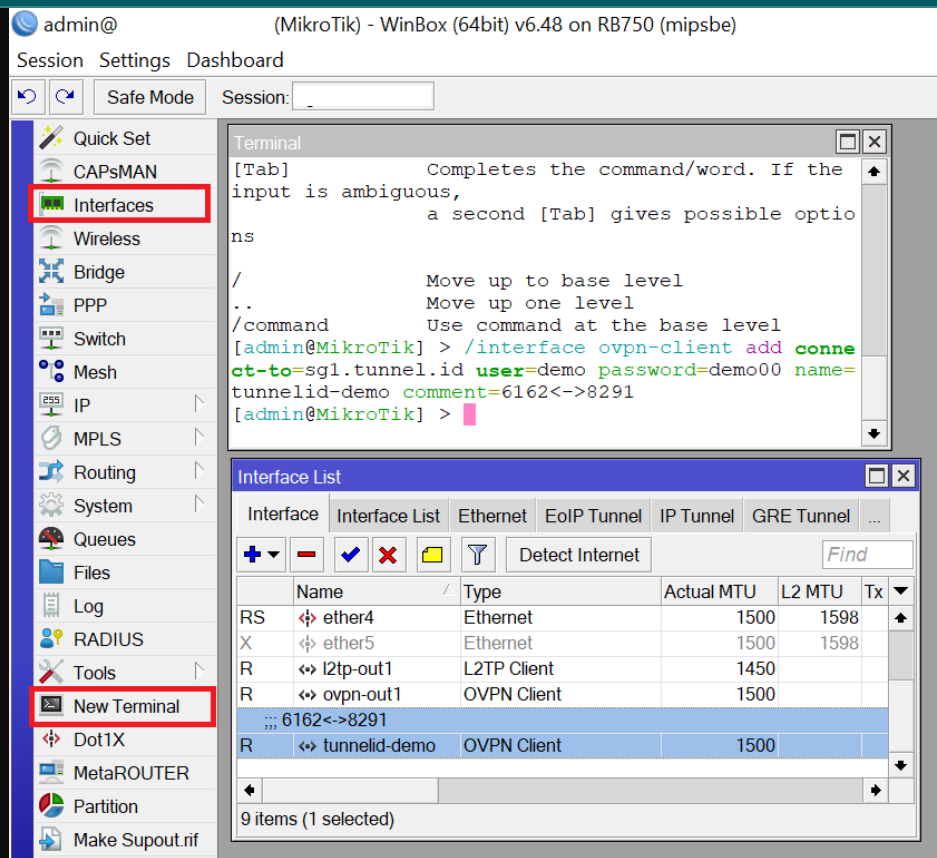Click the Detect Internet button
The height and width of the screenshot is (858, 937).
[x=579, y=554]
